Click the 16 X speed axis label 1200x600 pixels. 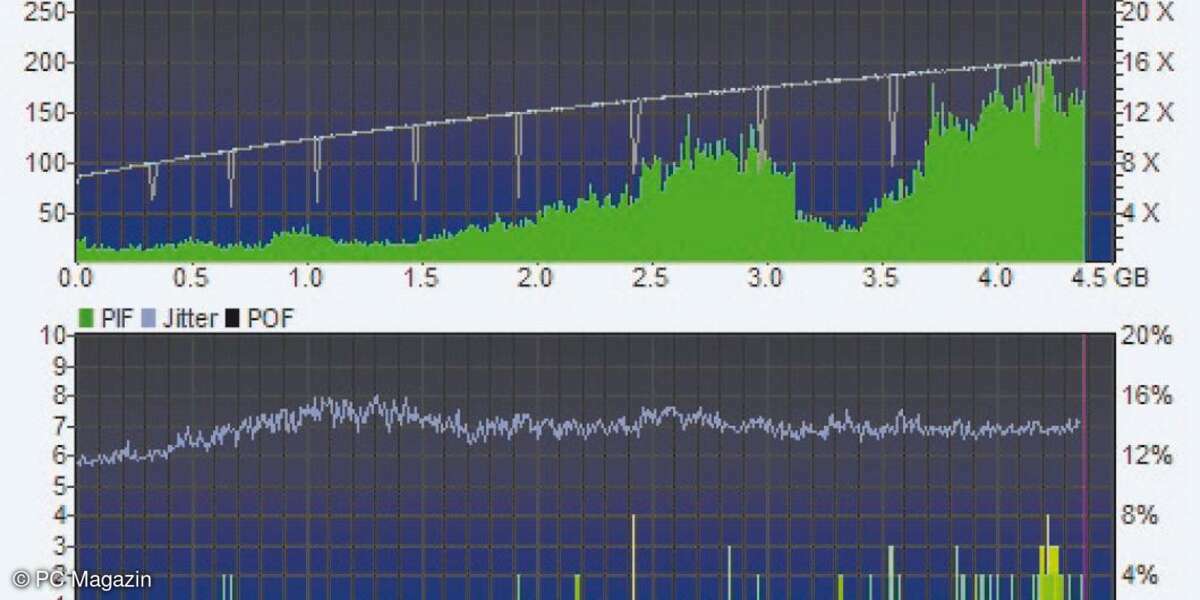click(x=1145, y=62)
